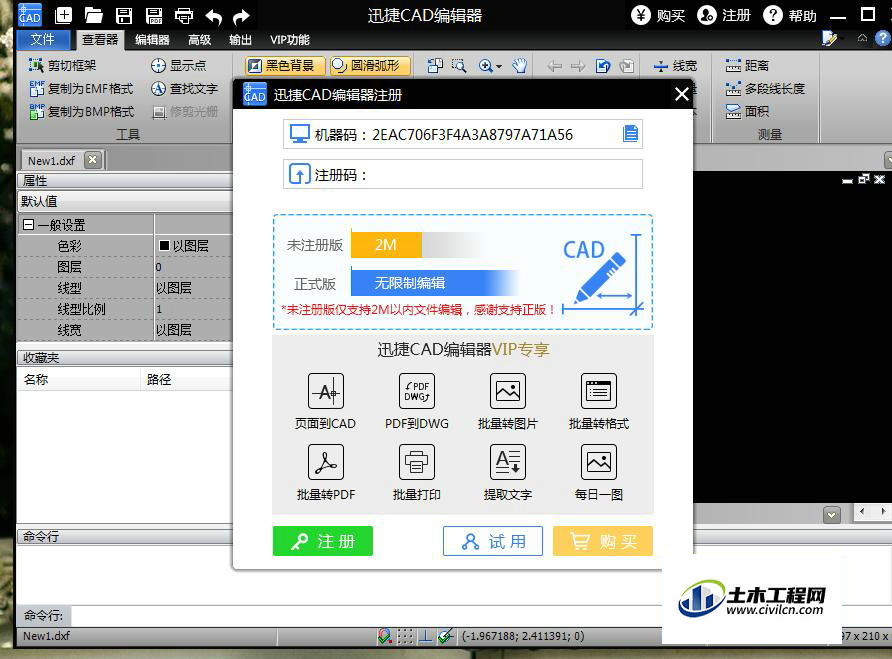The image size is (892, 659).
Task: Open 购买 purchase from the title bar
Action: coord(658,15)
